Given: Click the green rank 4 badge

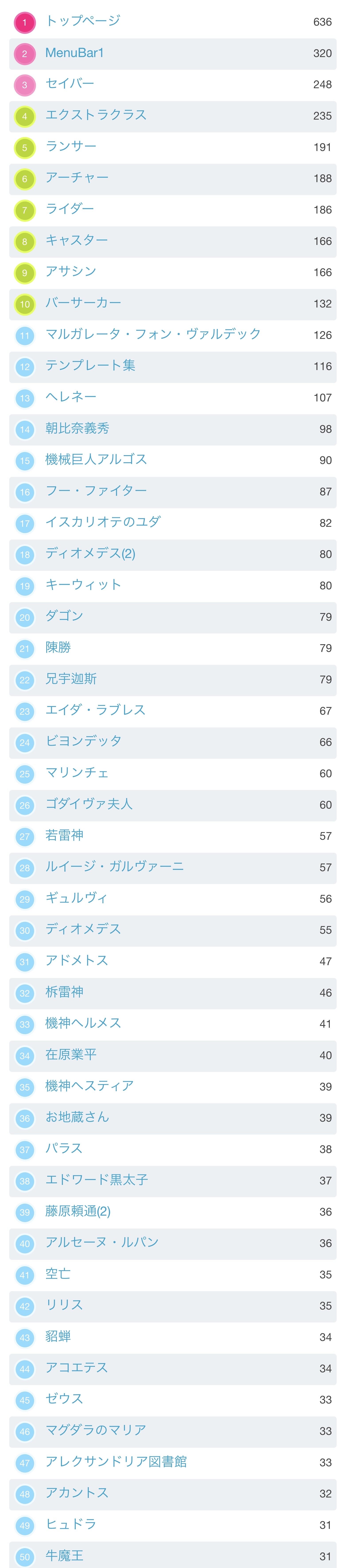Looking at the screenshot, I should [24, 116].
